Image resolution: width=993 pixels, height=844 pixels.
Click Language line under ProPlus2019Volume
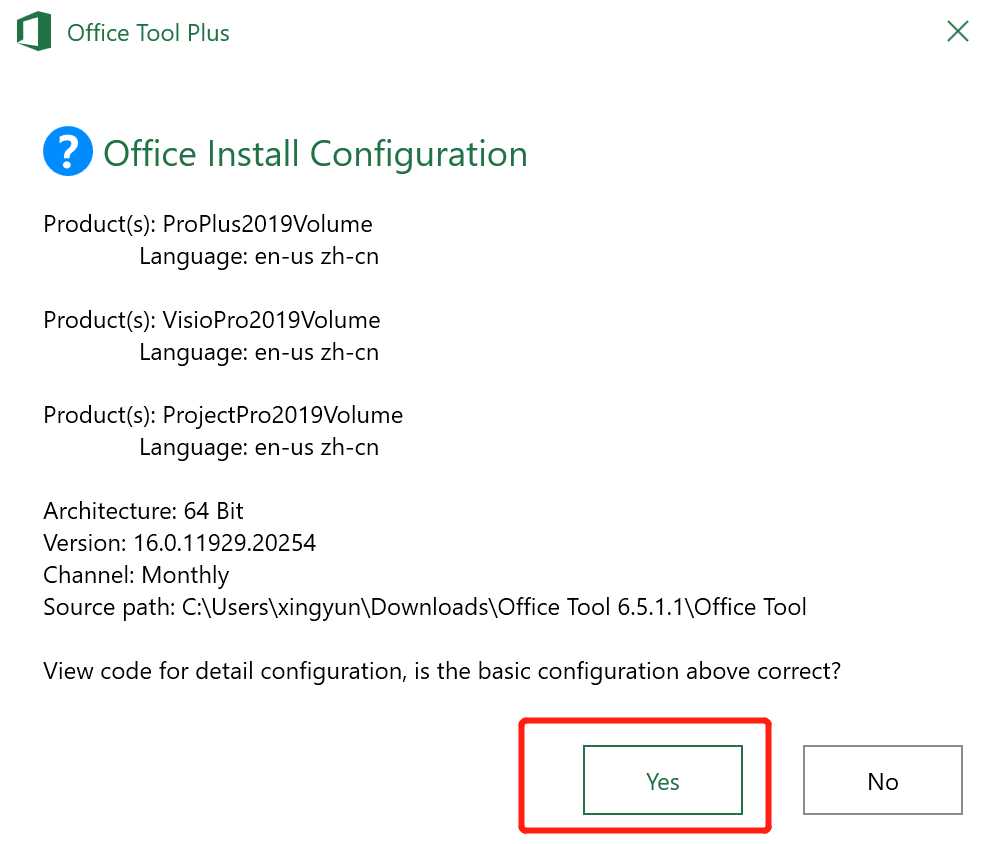pyautogui.click(x=259, y=256)
